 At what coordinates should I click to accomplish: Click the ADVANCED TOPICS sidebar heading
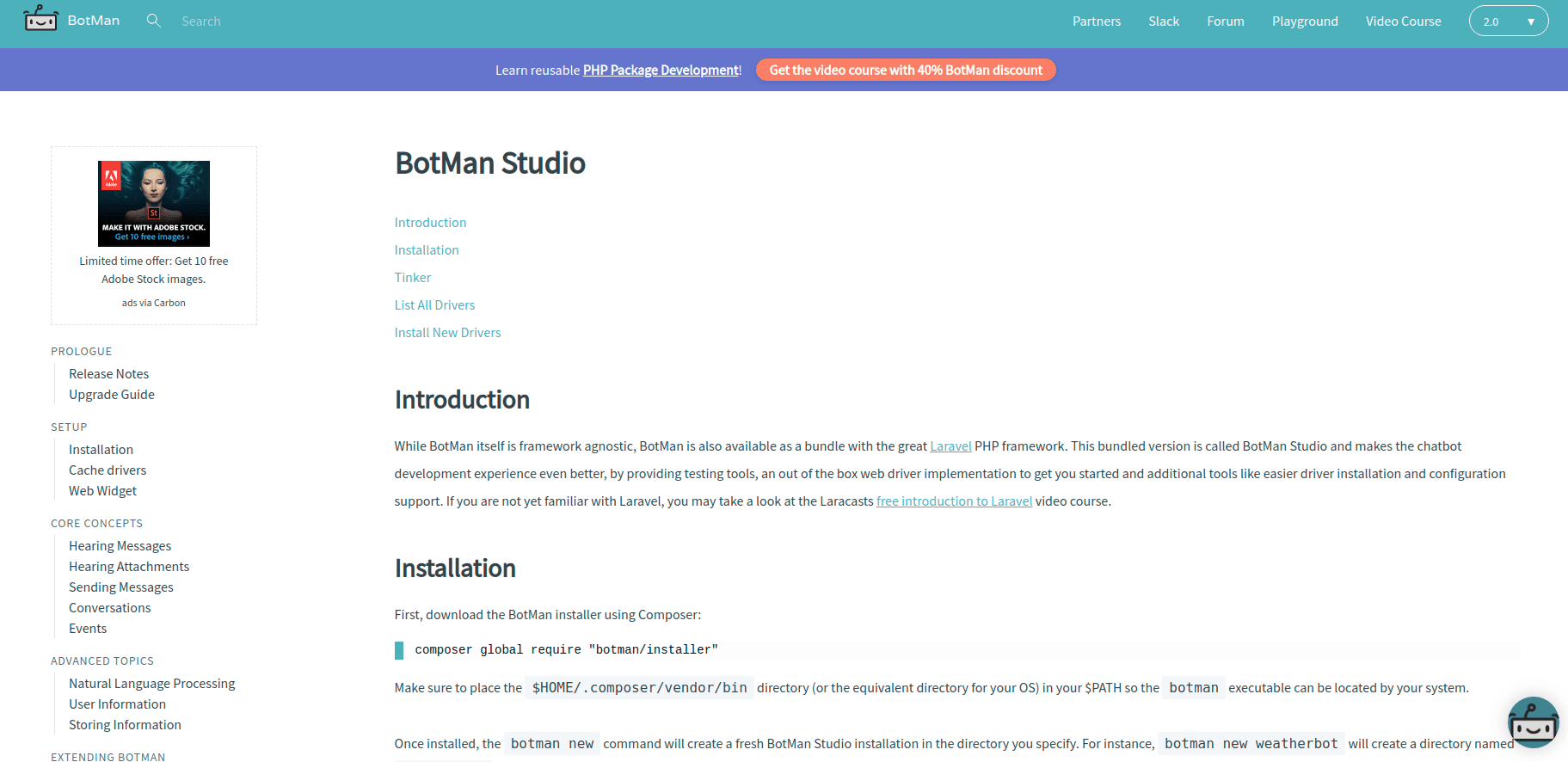[x=101, y=661]
